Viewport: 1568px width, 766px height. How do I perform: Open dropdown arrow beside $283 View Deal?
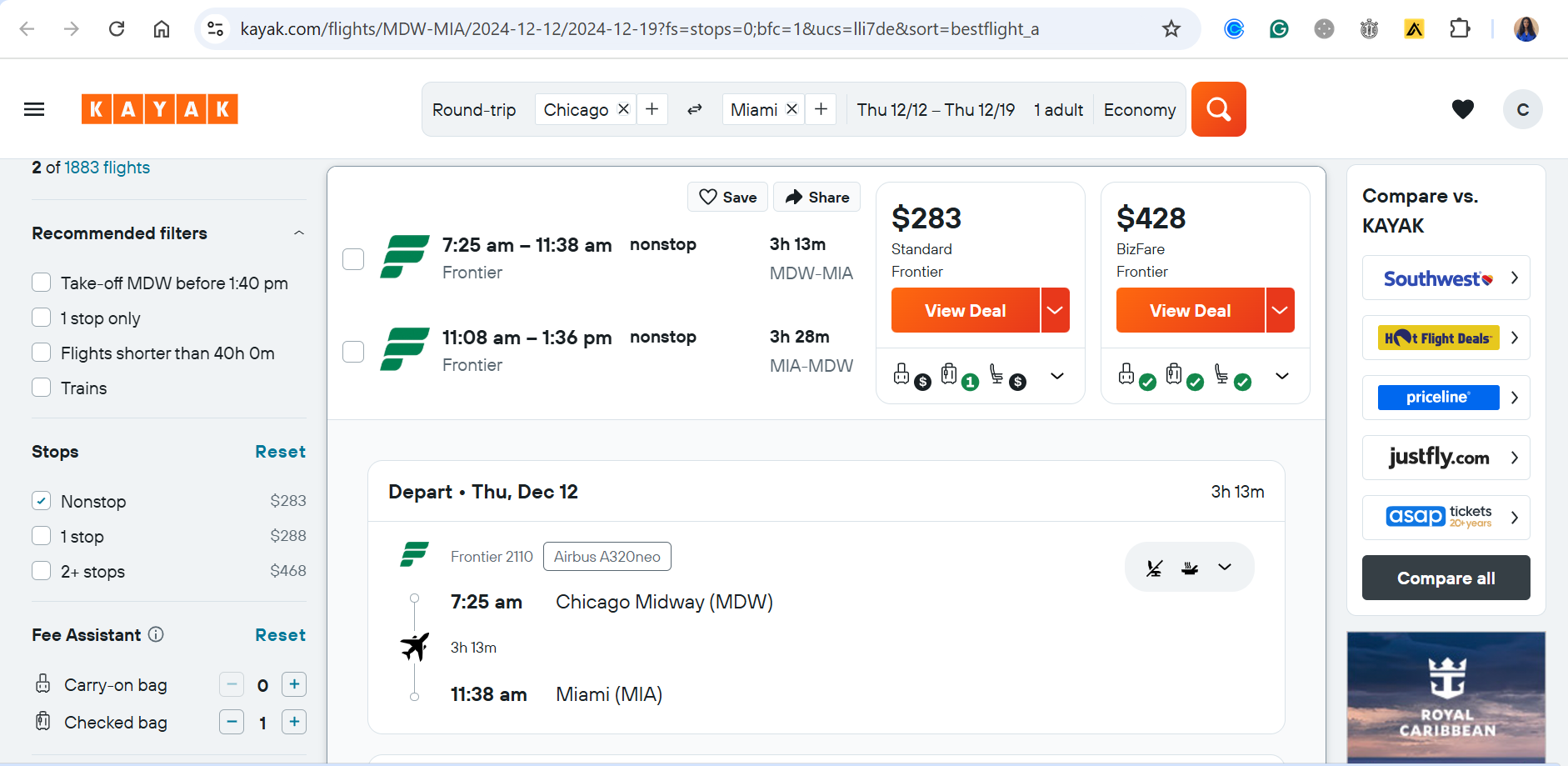pyautogui.click(x=1055, y=310)
